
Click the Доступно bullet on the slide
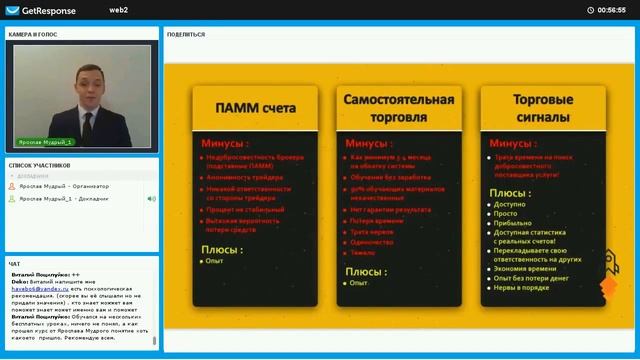point(509,204)
